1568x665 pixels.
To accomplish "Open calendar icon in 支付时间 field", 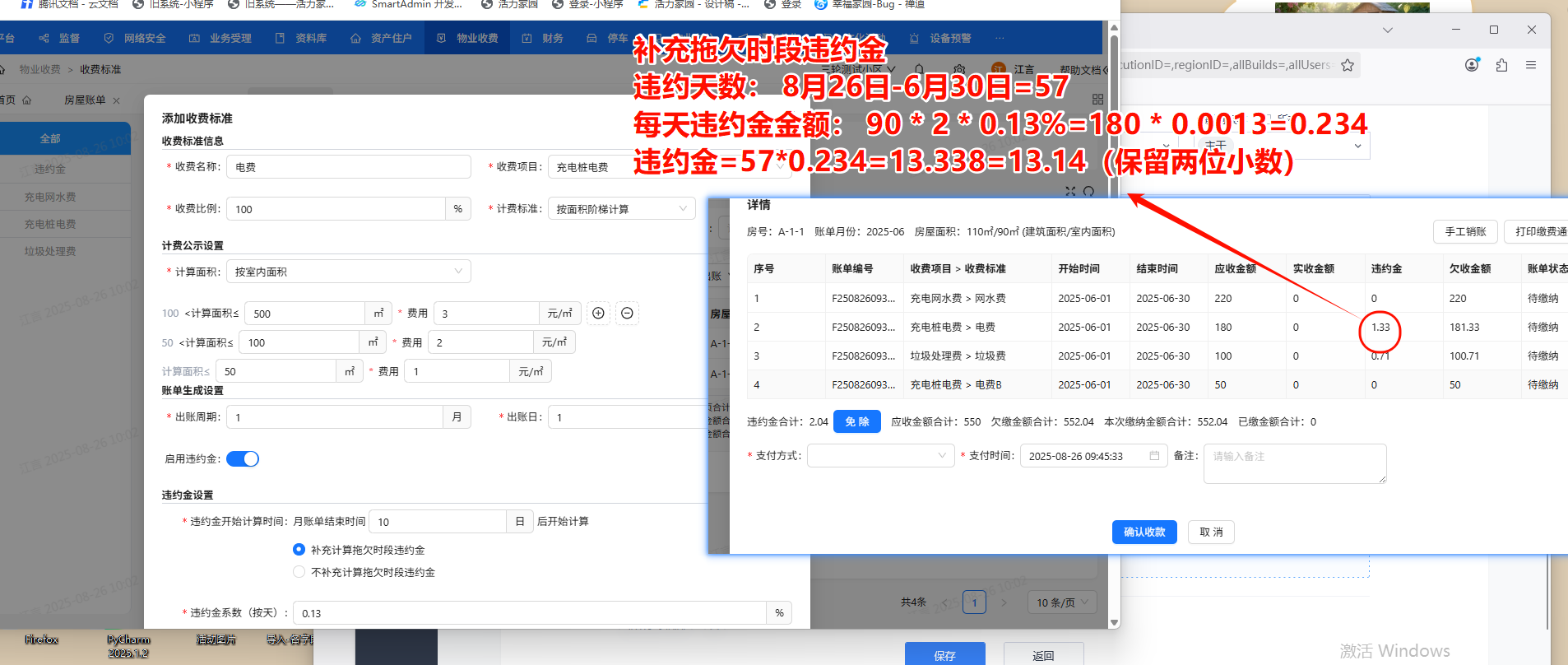I will tap(1154, 455).
